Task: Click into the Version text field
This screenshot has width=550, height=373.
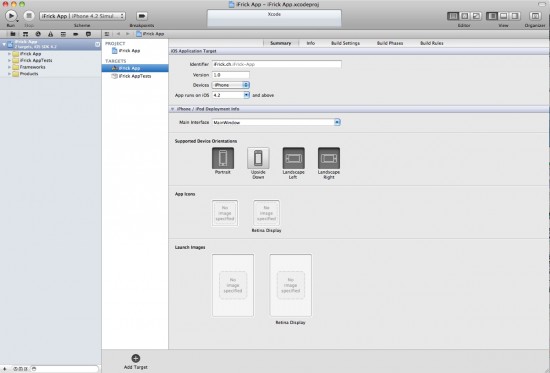Action: point(231,75)
